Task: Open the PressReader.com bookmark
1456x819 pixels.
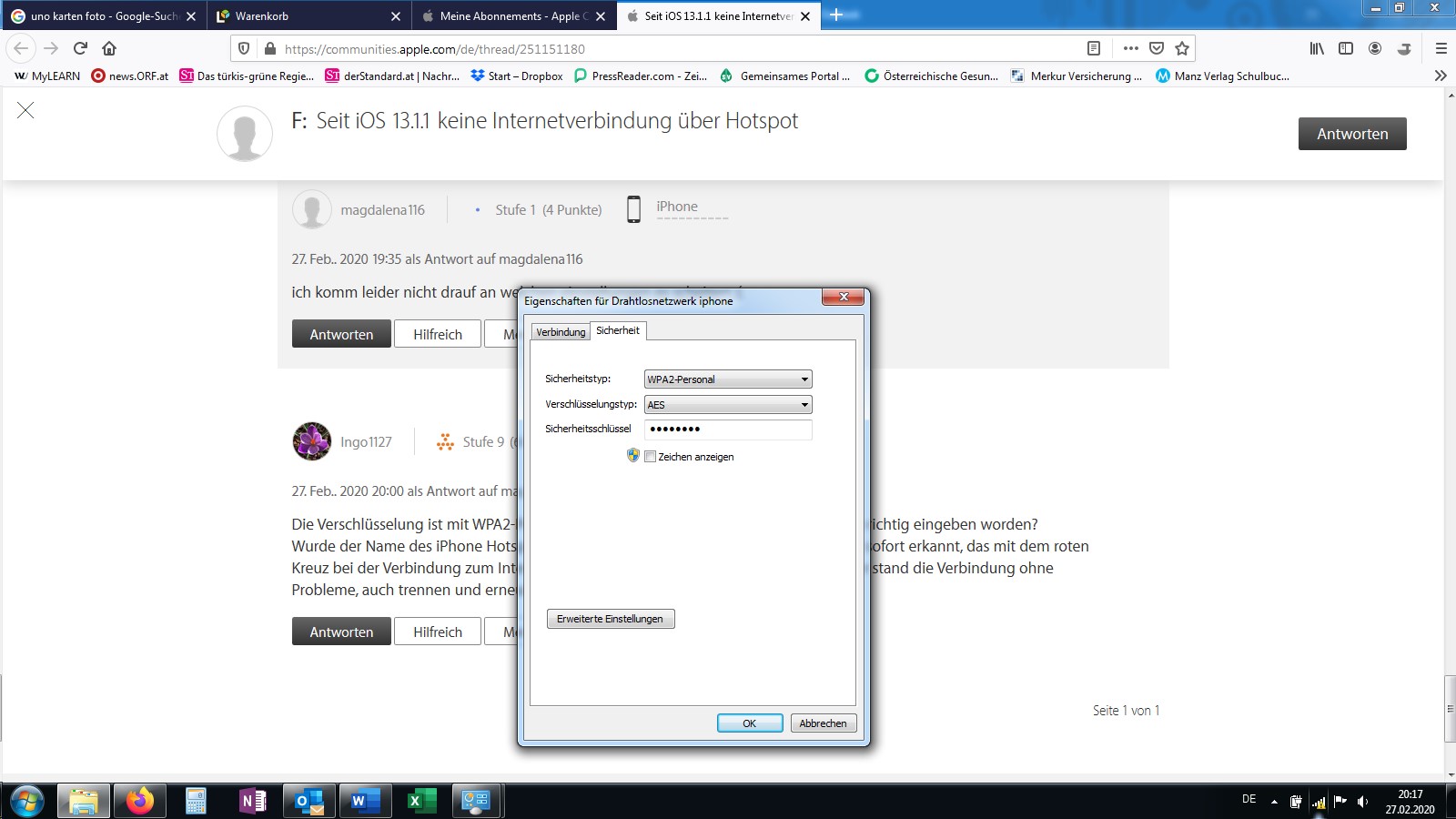Action: [641, 76]
